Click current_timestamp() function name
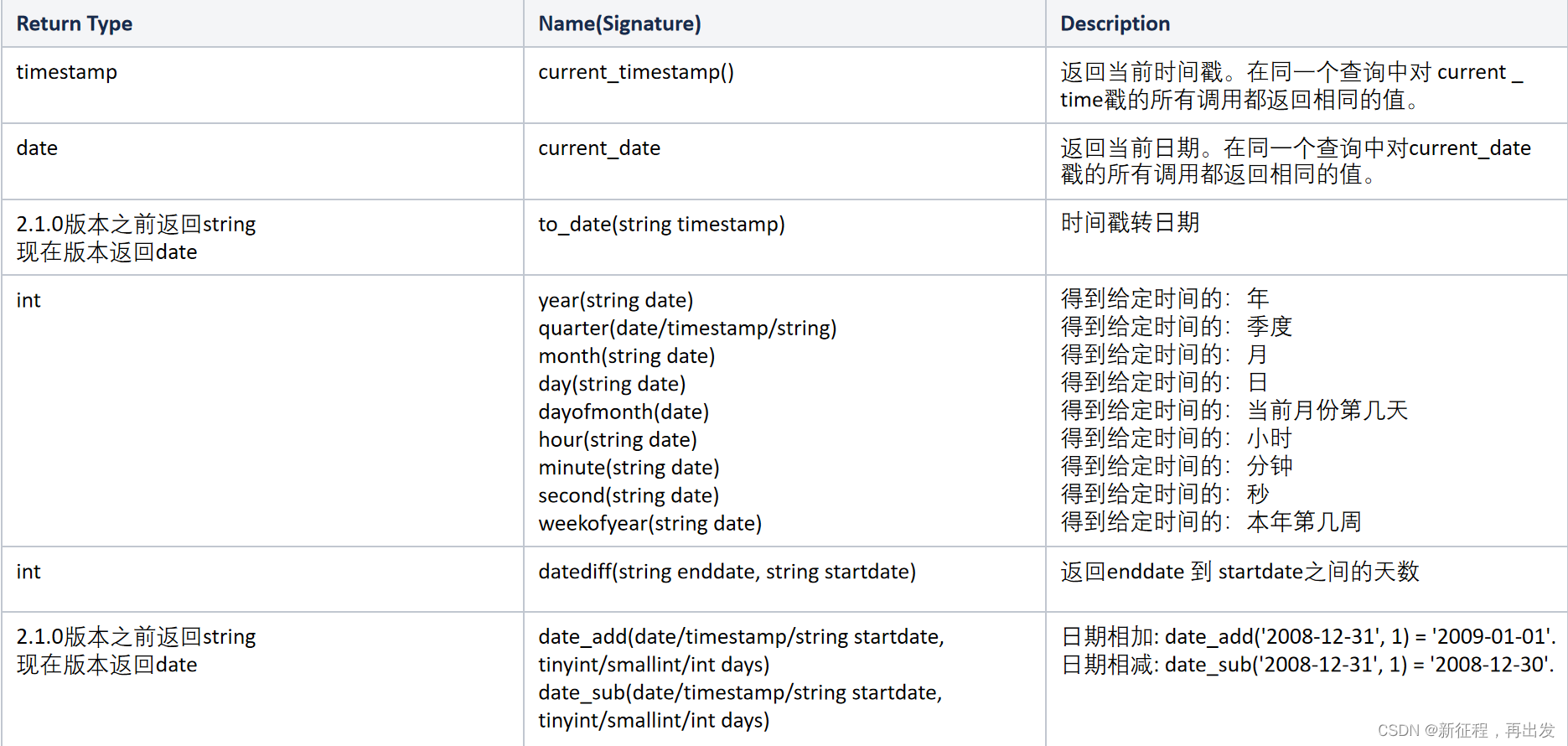 tap(636, 72)
